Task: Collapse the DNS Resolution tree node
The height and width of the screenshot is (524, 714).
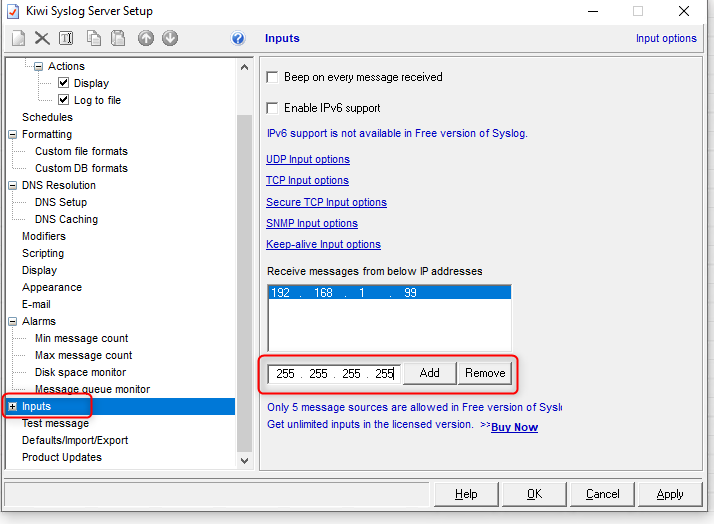Action: click(13, 185)
